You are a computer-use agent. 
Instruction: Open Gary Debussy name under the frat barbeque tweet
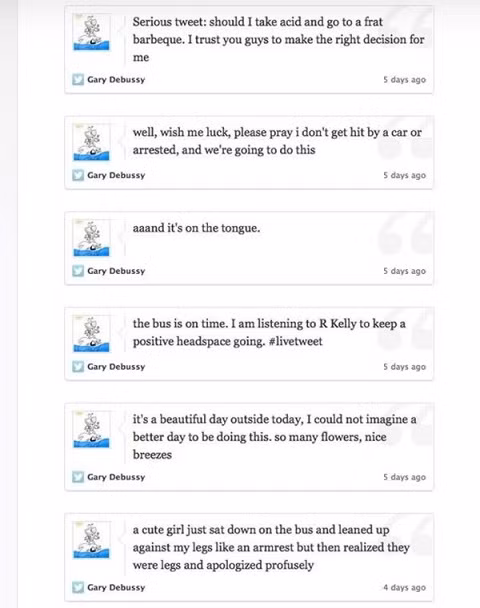click(x=116, y=79)
